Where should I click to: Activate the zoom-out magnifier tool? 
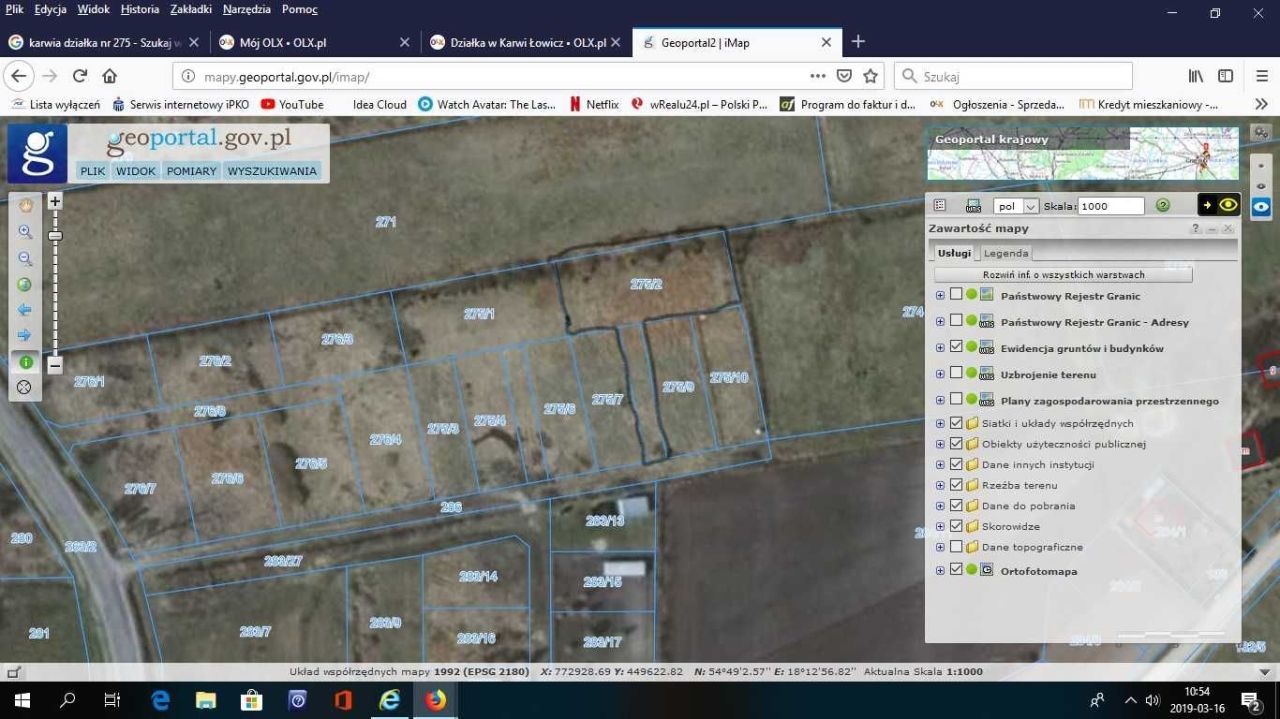[25, 258]
